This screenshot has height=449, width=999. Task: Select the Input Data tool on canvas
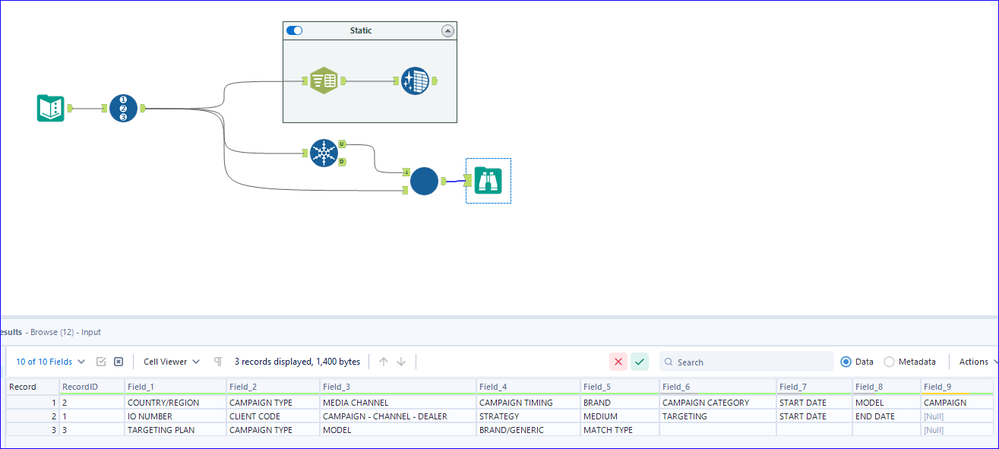tap(50, 108)
